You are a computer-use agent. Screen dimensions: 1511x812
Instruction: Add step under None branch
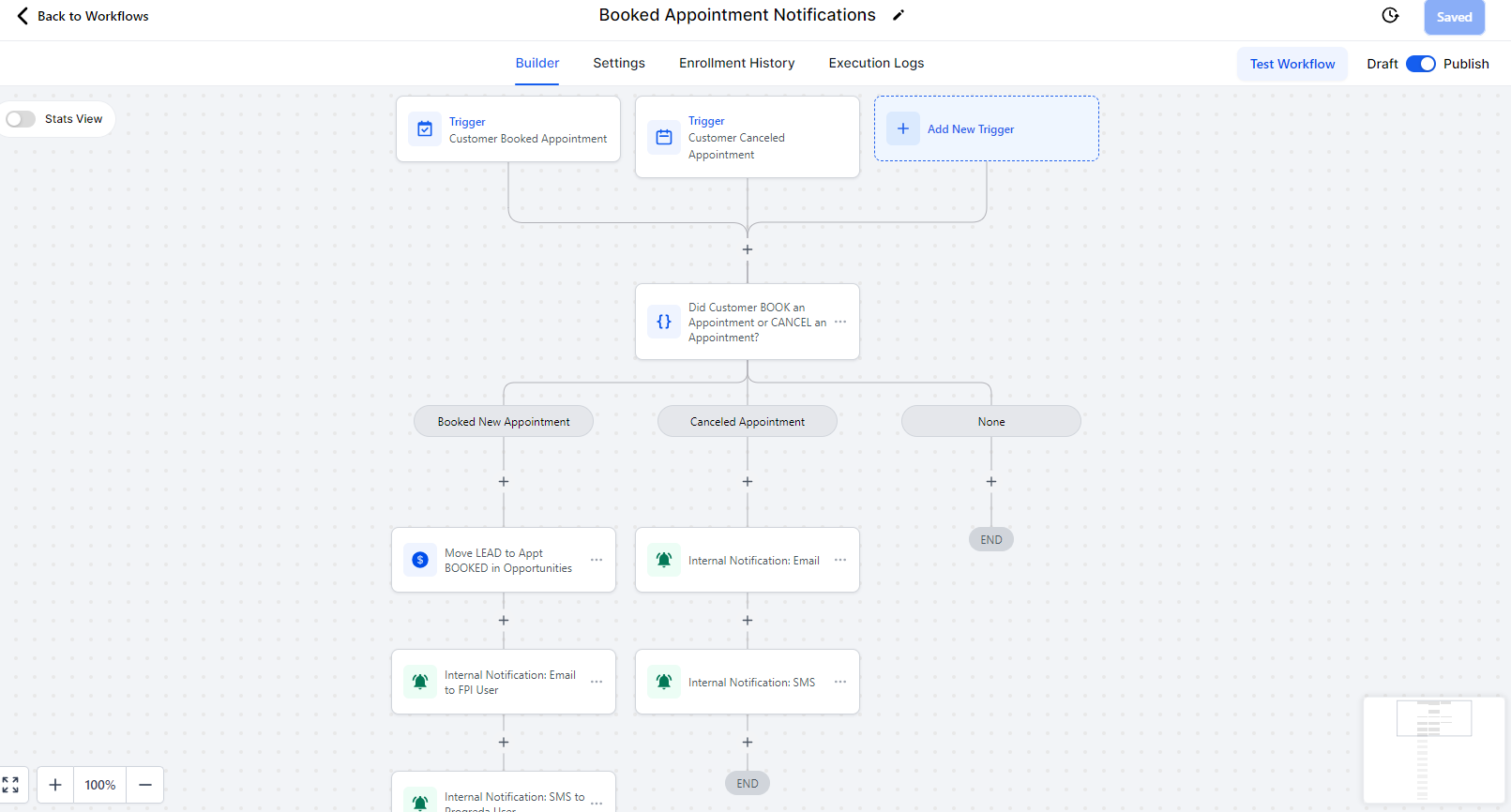[x=991, y=481]
